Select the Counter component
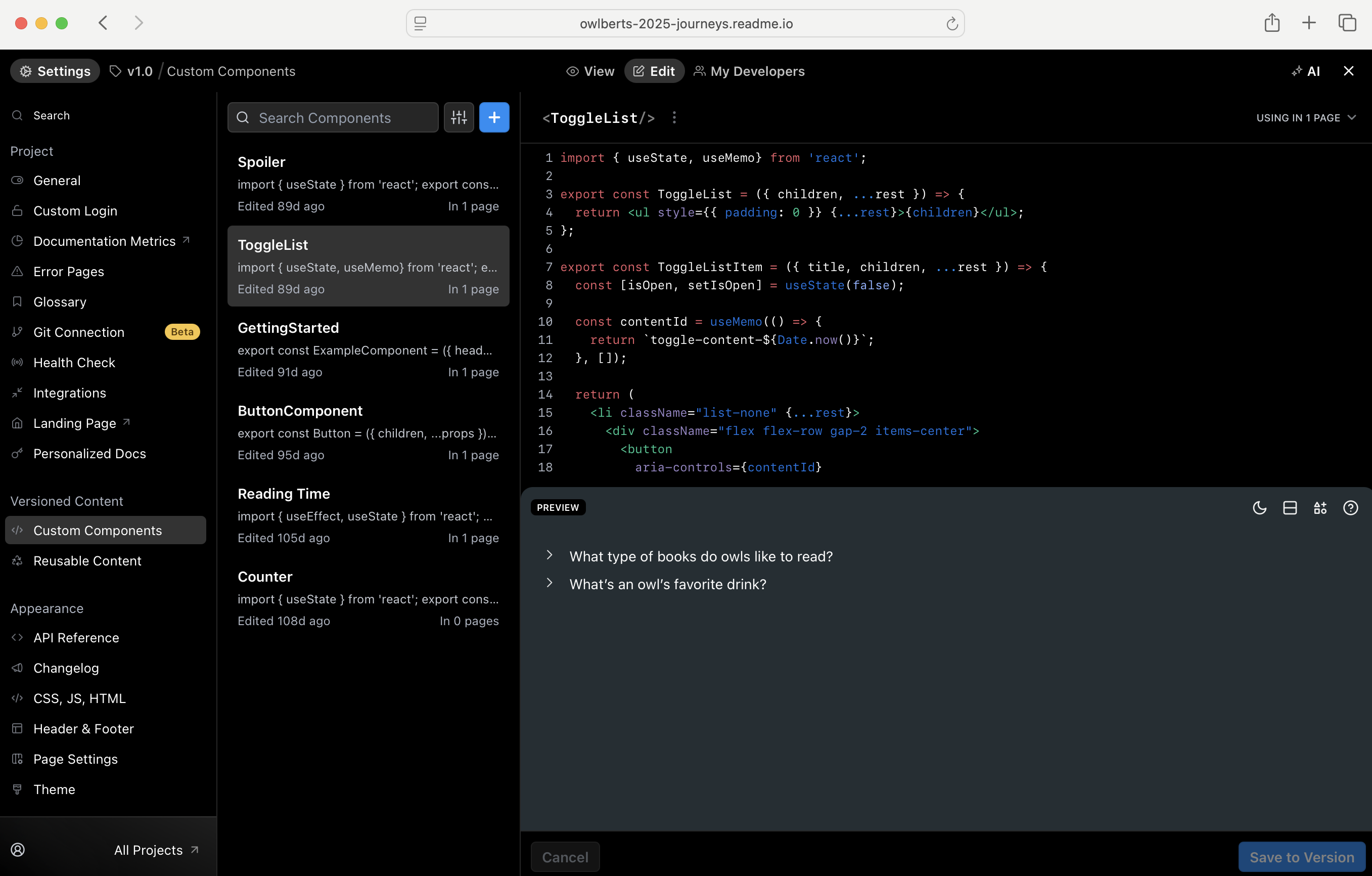Image resolution: width=1372 pixels, height=876 pixels. [x=368, y=598]
